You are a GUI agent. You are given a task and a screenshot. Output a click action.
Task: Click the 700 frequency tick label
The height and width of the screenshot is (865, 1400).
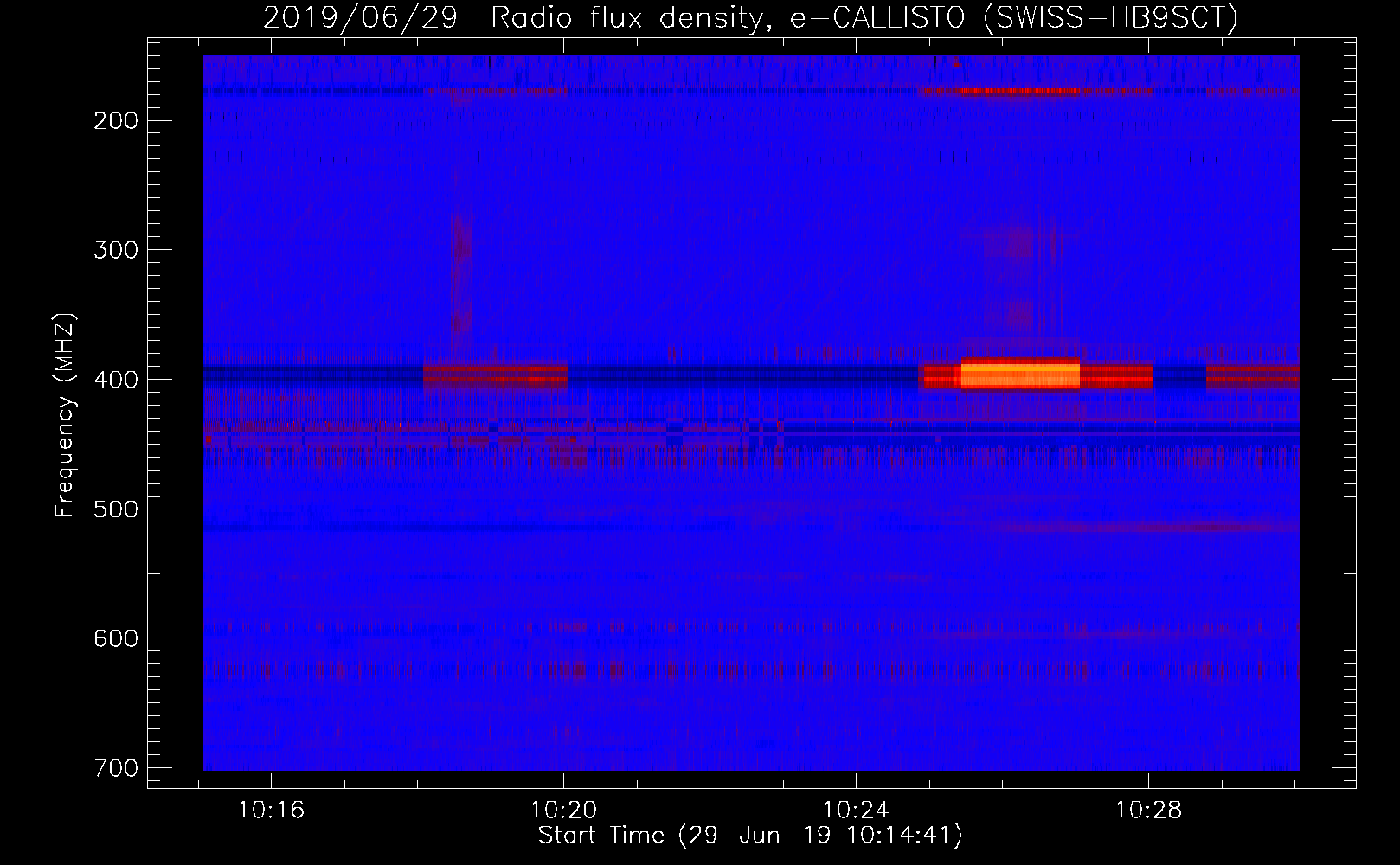click(x=115, y=768)
